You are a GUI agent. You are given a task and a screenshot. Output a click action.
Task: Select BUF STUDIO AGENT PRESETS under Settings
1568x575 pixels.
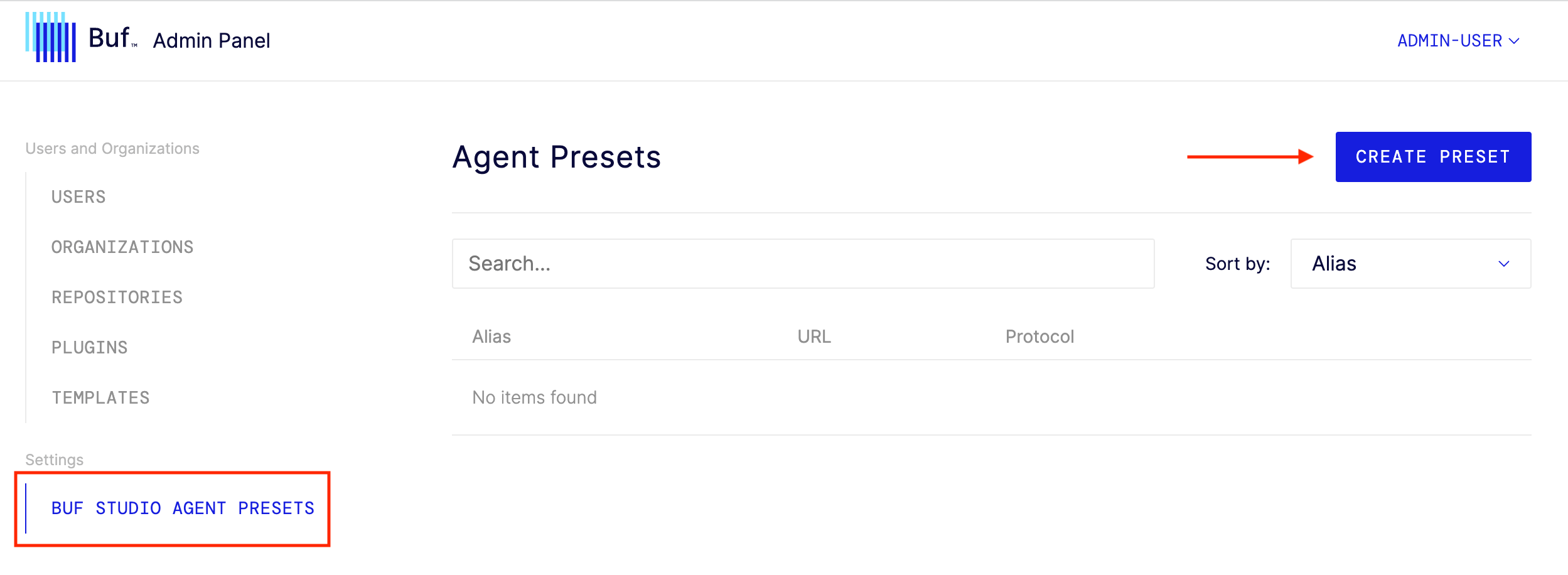[184, 508]
